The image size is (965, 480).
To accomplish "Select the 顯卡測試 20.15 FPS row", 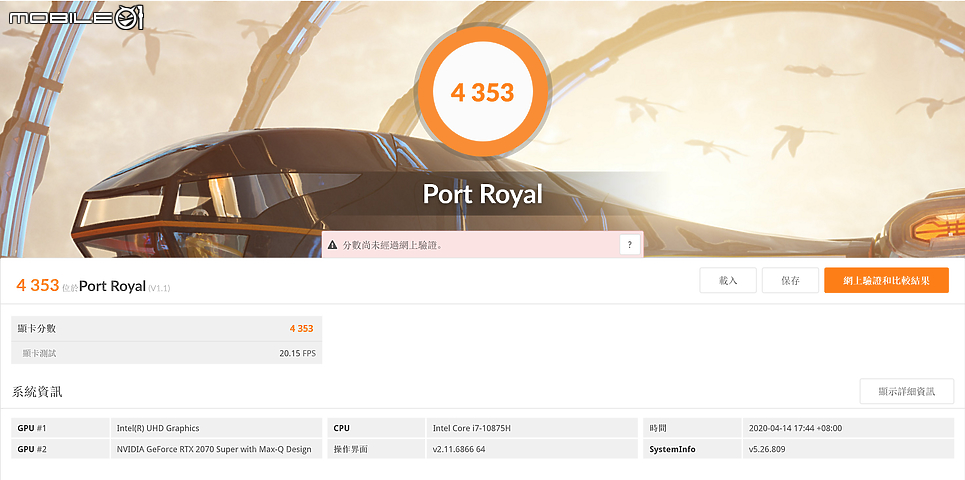I will [167, 353].
